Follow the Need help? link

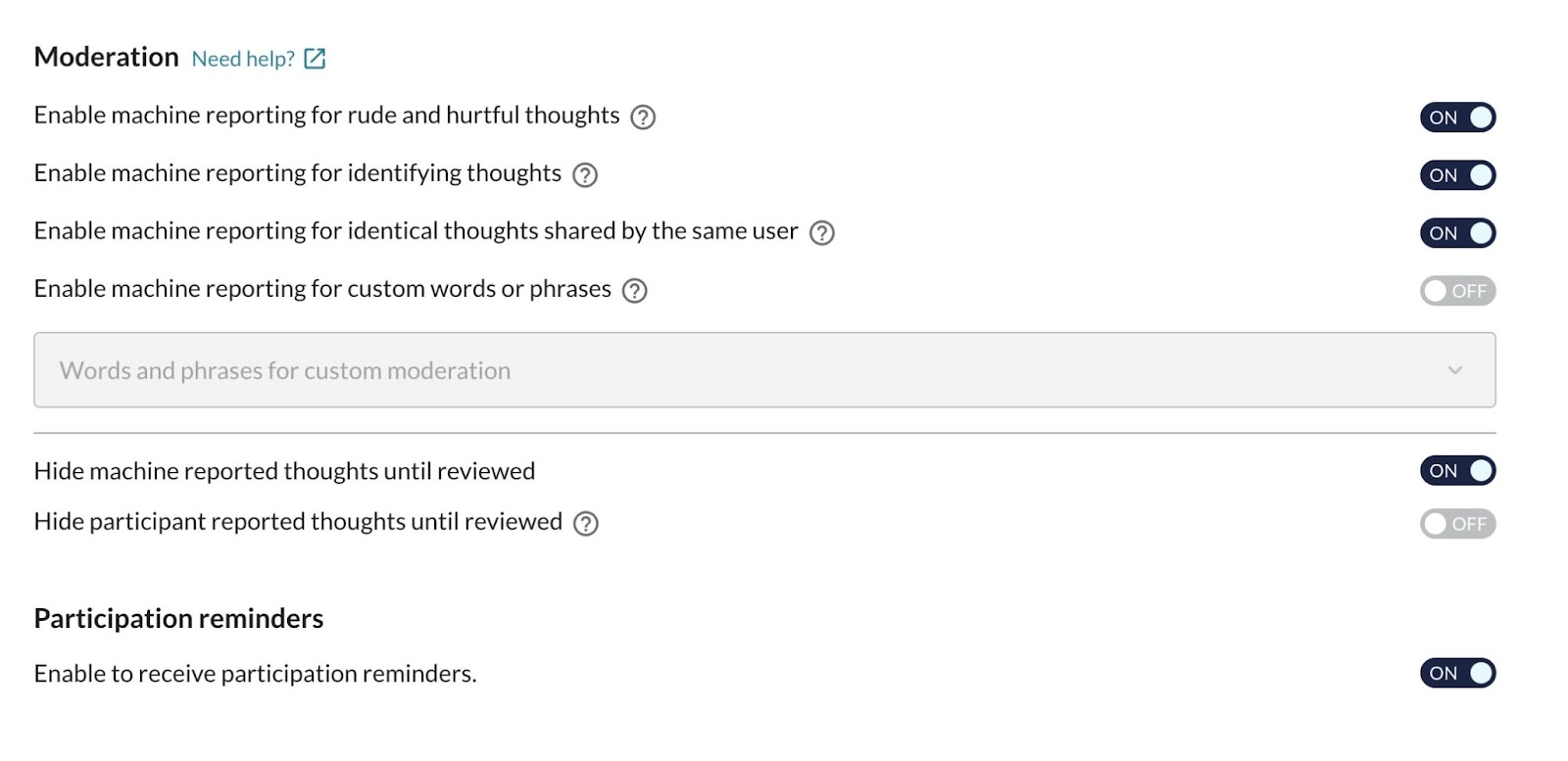click(243, 59)
